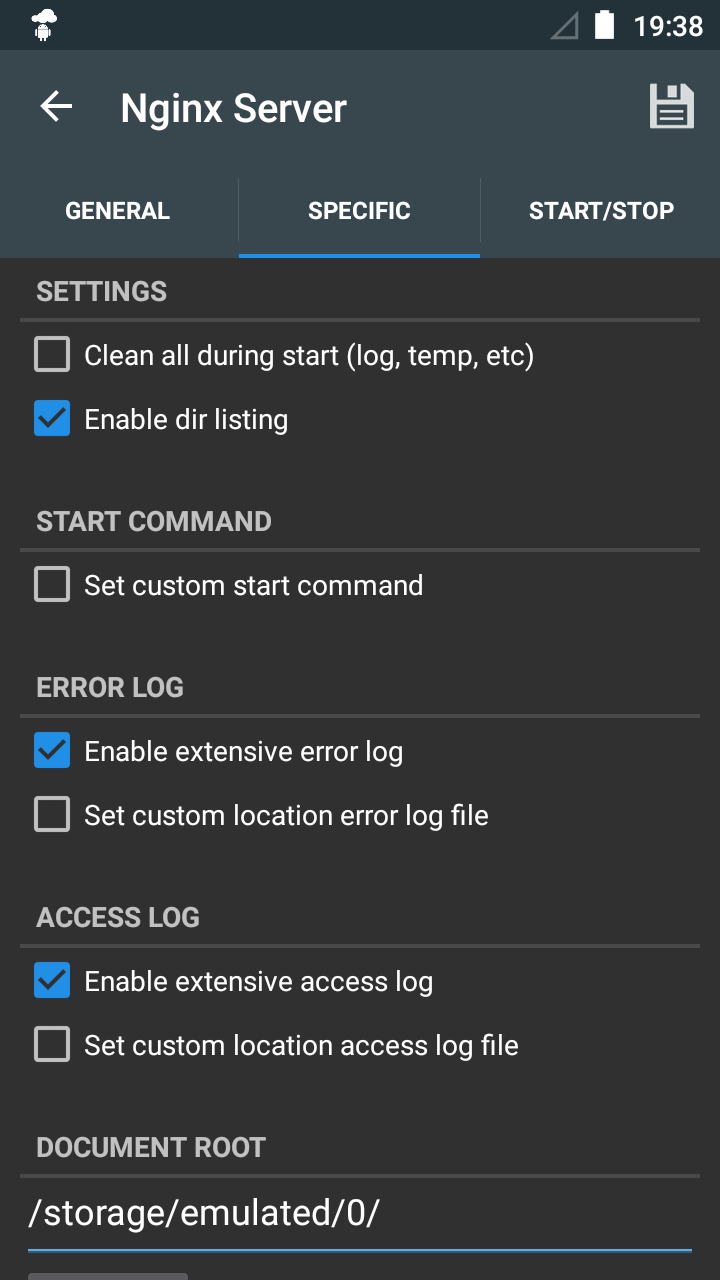Check Set custom location access log file
Viewport: 720px width, 1280px height.
(x=52, y=1044)
